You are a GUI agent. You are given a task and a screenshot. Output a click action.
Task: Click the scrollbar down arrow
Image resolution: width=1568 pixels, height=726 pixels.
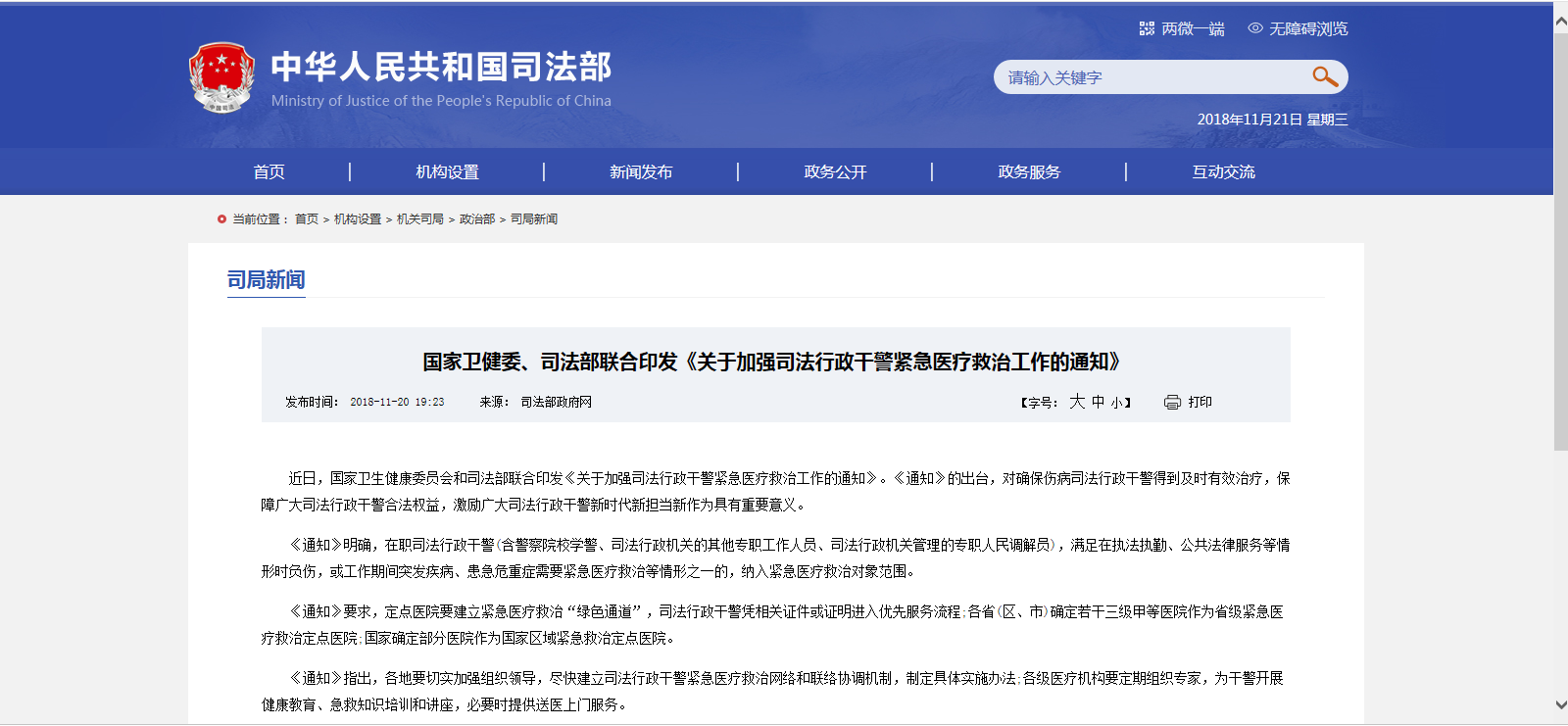coord(1560,704)
